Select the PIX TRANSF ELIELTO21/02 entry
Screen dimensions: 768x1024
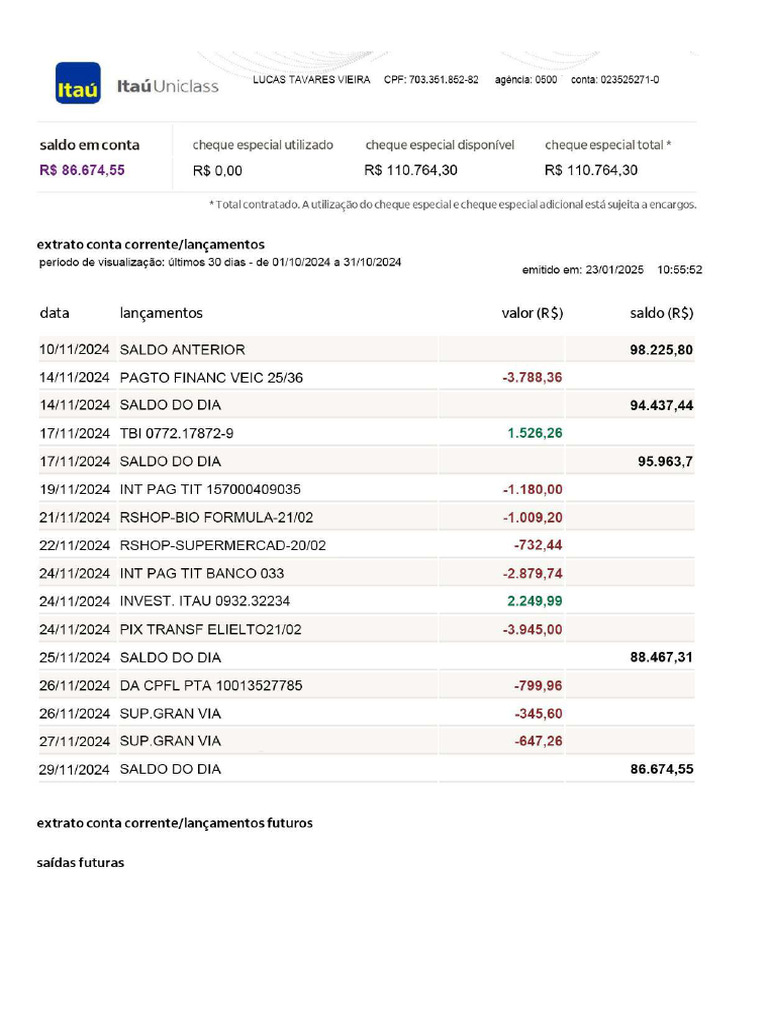coord(210,630)
